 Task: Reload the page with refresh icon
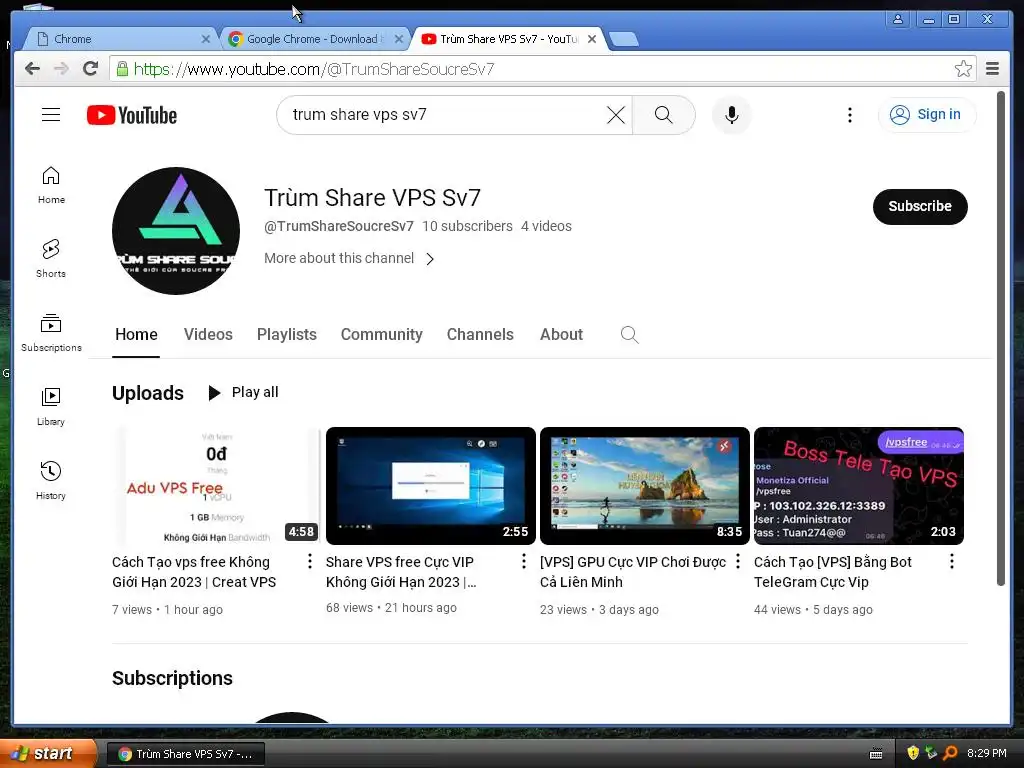pyautogui.click(x=91, y=69)
